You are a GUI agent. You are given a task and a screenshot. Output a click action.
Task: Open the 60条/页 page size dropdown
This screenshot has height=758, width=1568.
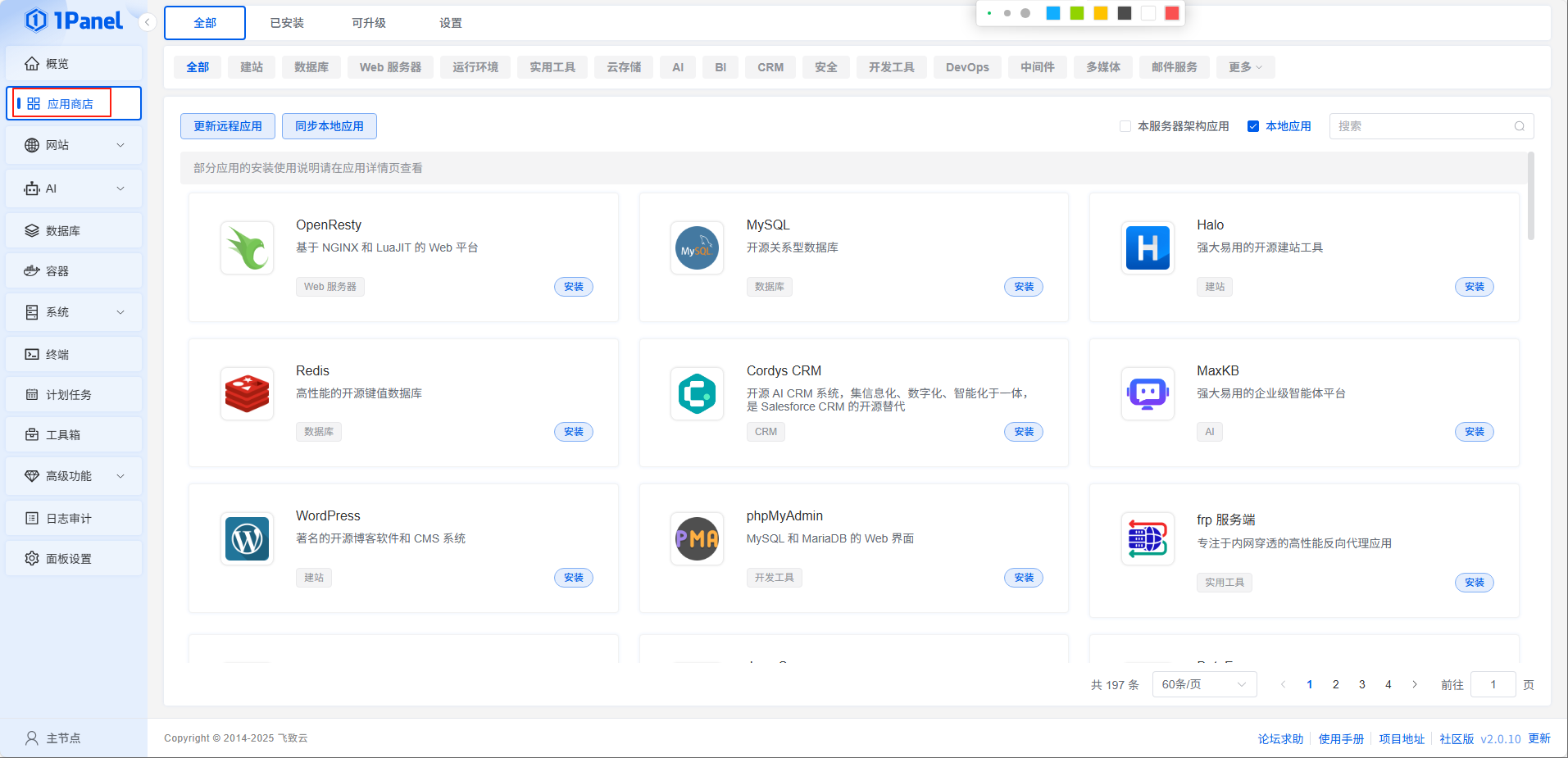point(1203,684)
